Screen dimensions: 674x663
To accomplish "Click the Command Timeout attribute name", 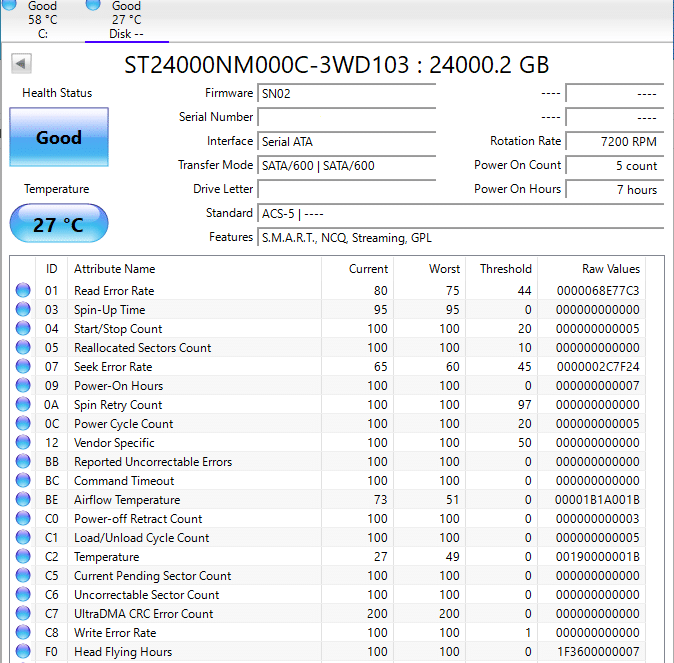I will [x=124, y=481].
